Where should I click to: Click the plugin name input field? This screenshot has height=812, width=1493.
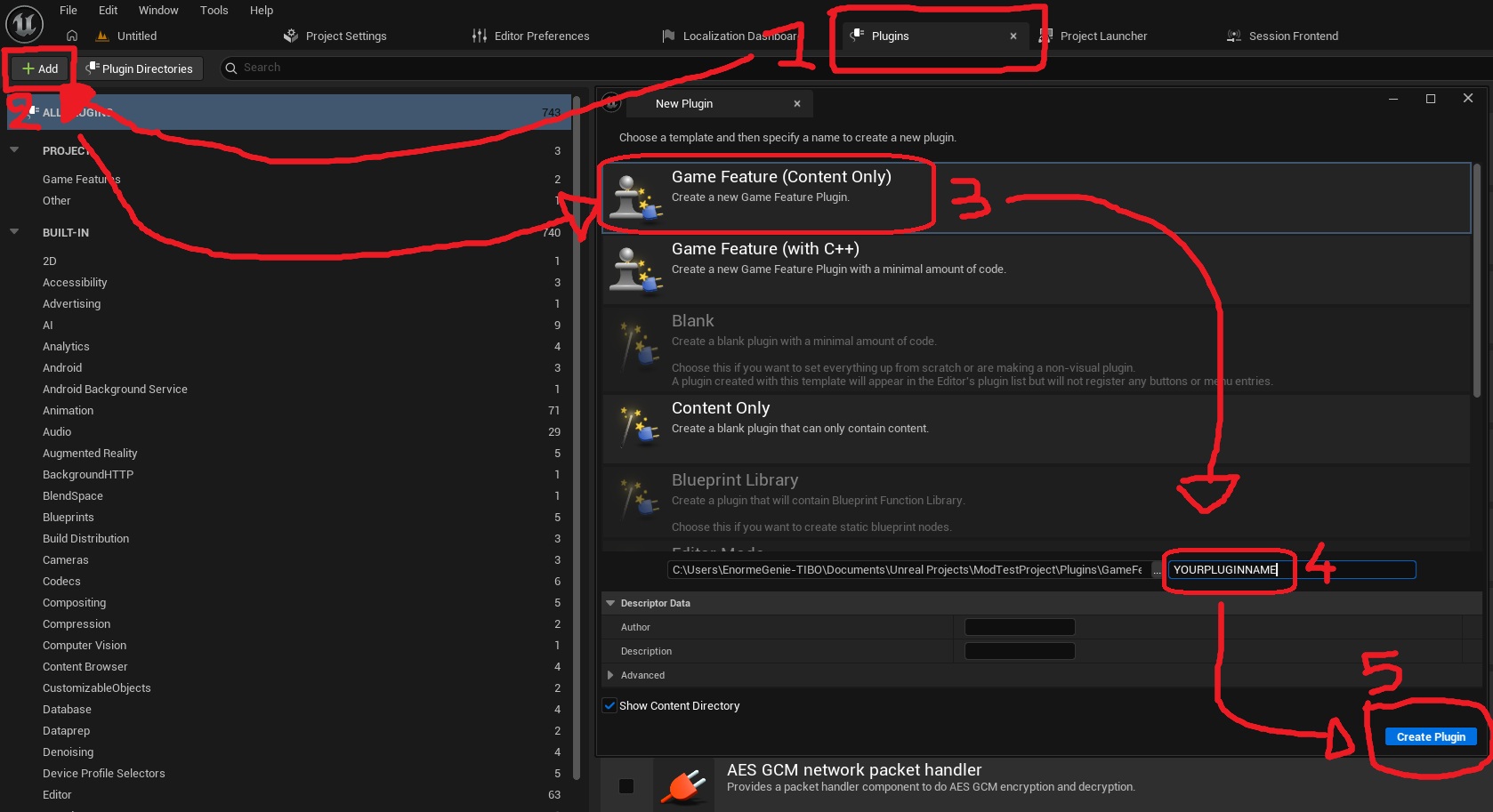(1292, 570)
